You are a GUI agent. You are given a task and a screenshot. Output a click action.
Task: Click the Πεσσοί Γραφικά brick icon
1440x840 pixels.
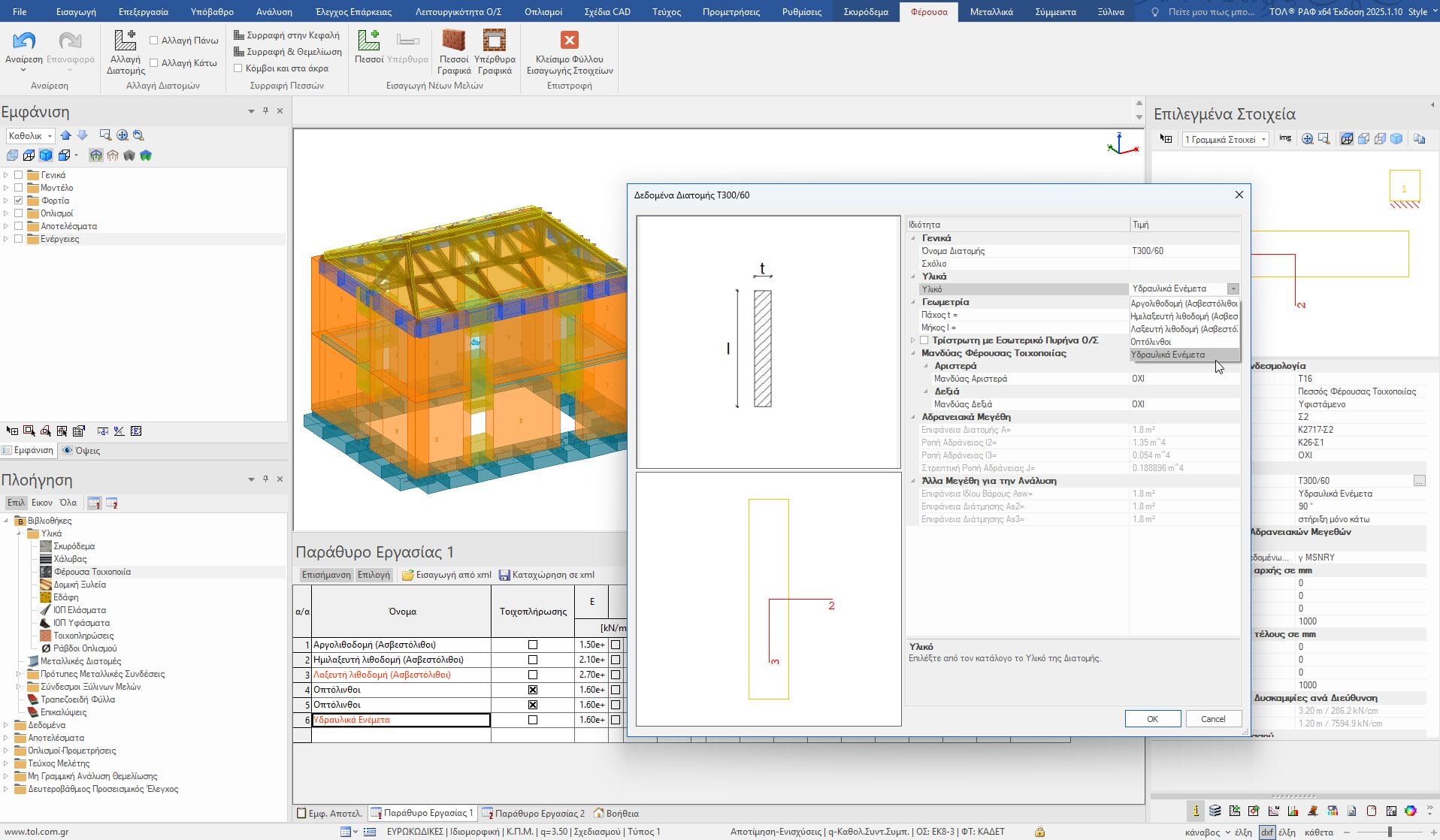pos(453,41)
